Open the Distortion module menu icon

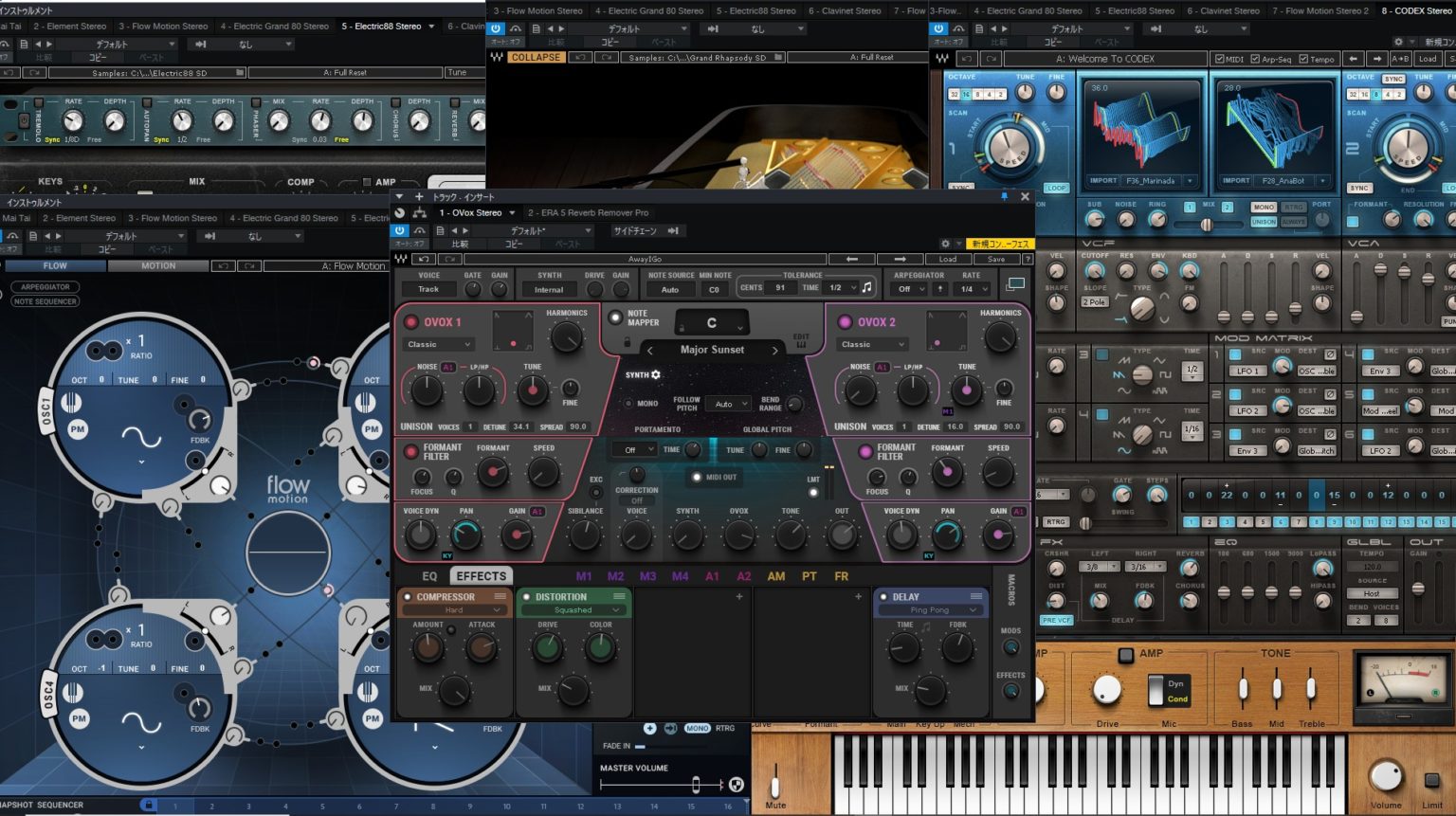(619, 597)
